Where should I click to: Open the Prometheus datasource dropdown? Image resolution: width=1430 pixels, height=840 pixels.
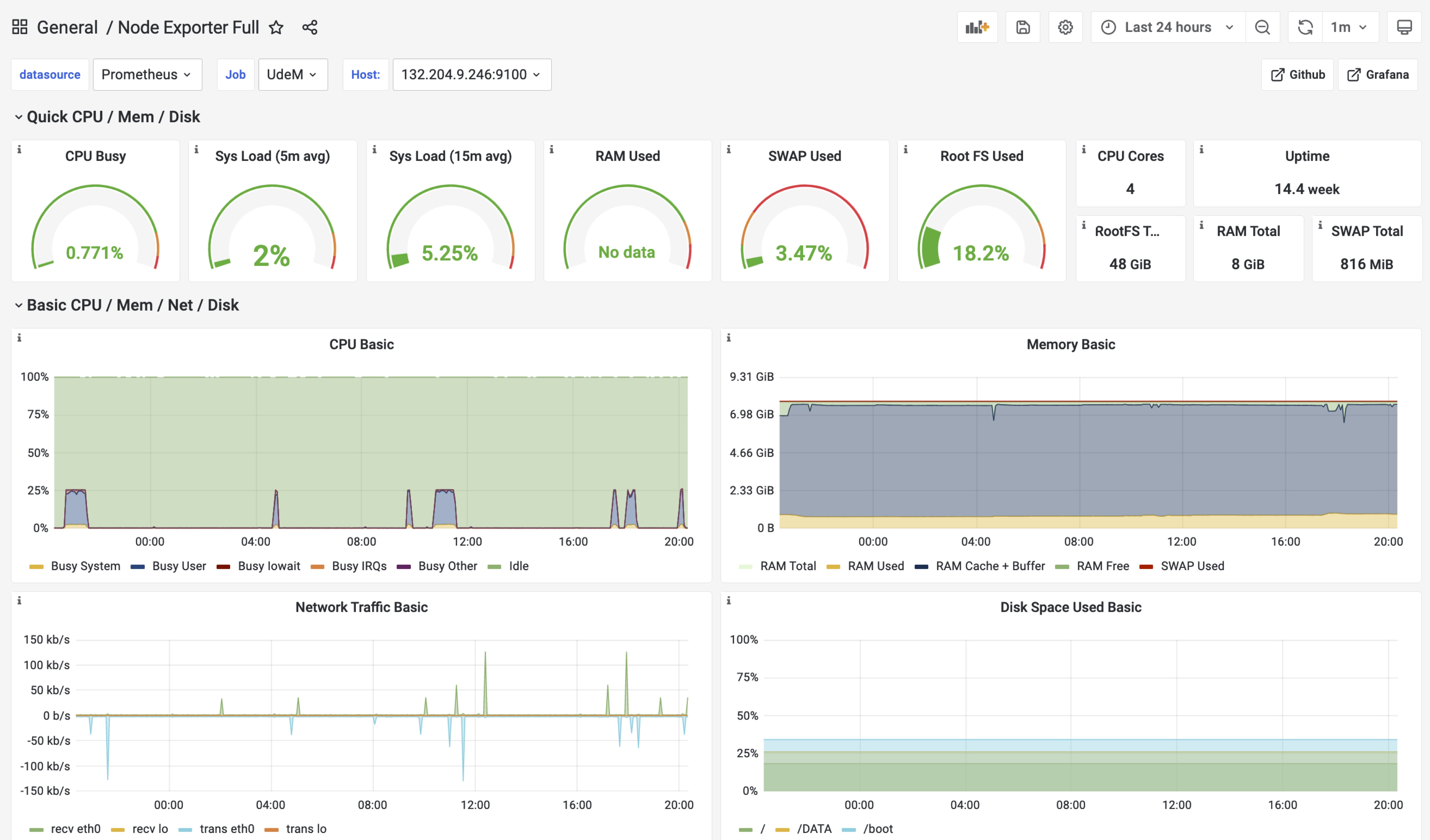click(147, 74)
